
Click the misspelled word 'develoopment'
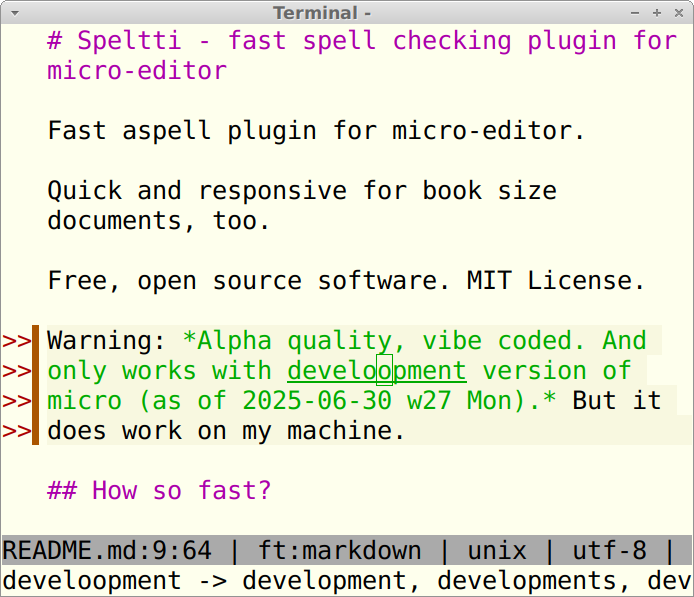[x=377, y=370]
